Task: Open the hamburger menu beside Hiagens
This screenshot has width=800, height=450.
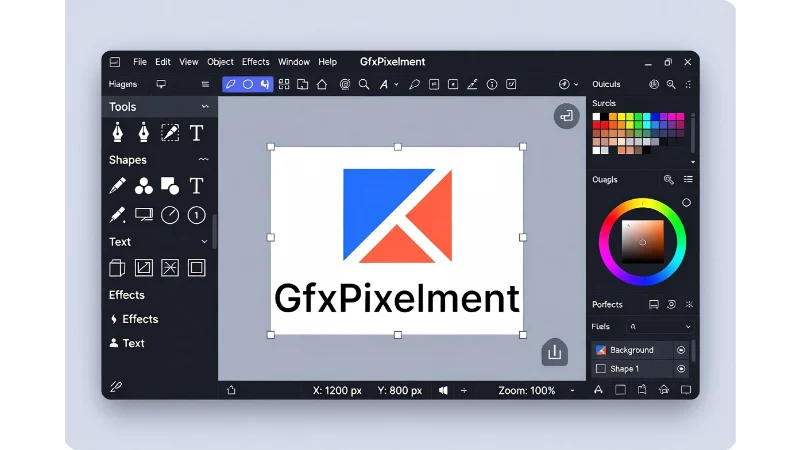Action: [205, 85]
